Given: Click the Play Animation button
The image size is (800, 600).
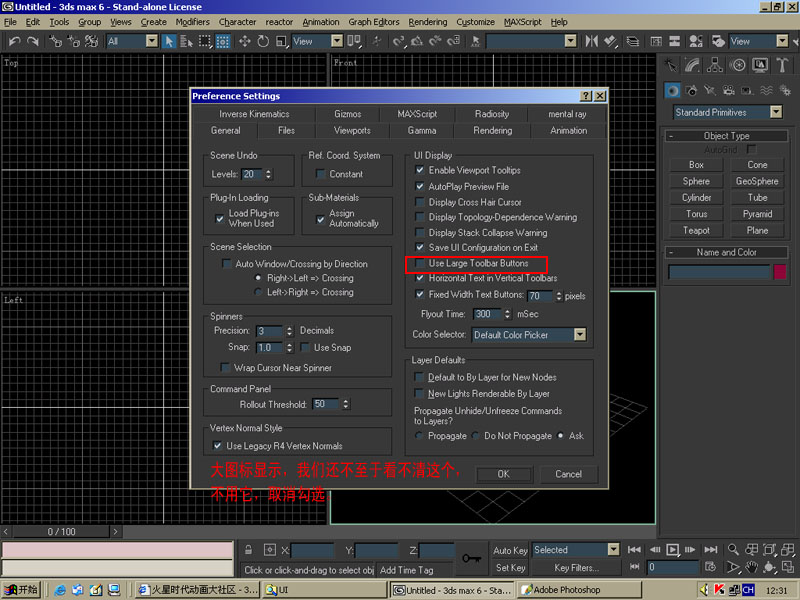Looking at the screenshot, I should click(x=672, y=549).
